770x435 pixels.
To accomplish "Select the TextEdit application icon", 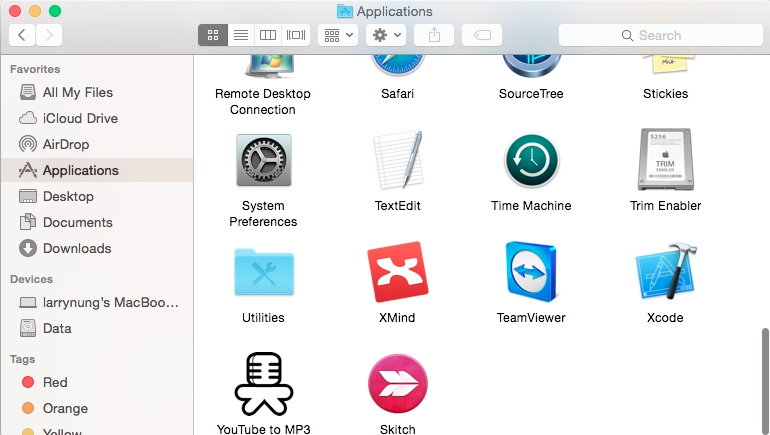I will tap(398, 160).
